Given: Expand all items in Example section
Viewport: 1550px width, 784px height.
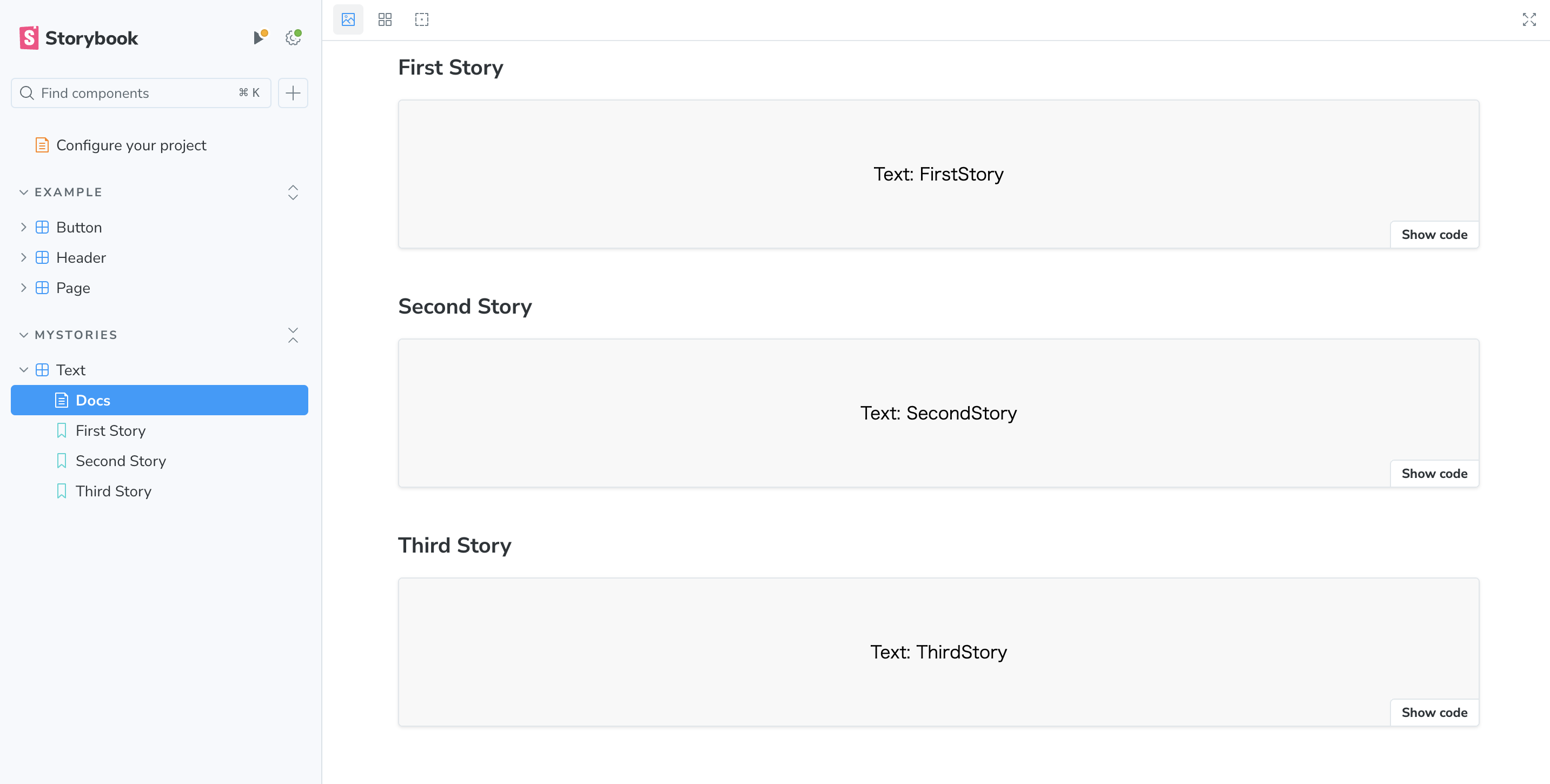Looking at the screenshot, I should (293, 192).
